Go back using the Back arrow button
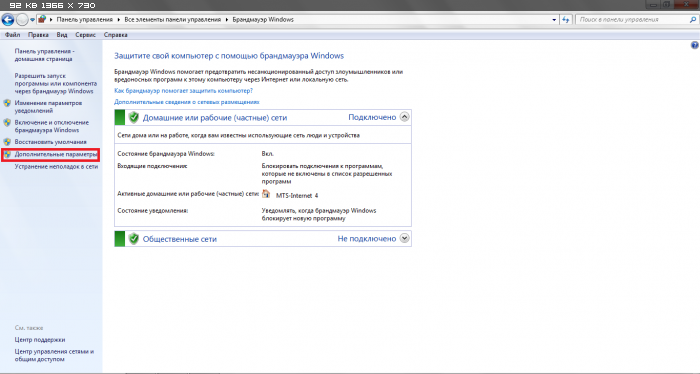700x374 pixels. tap(8, 20)
